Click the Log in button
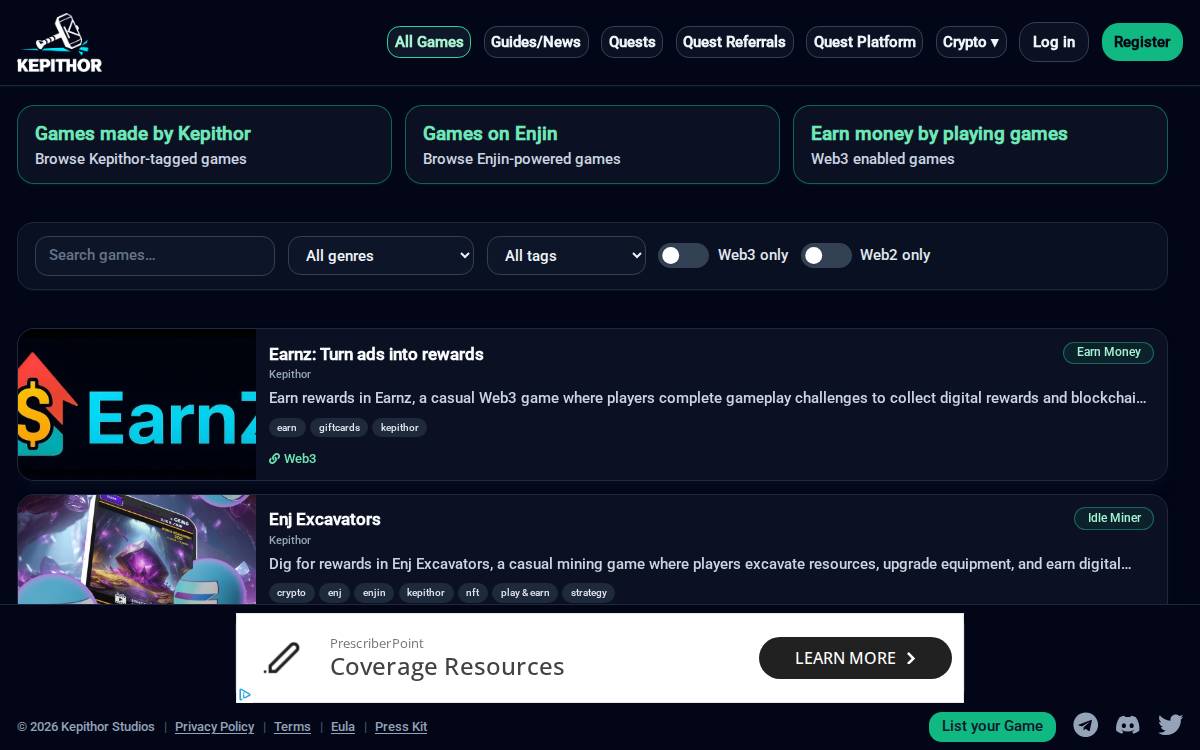Image resolution: width=1200 pixels, height=750 pixels. coord(1054,42)
